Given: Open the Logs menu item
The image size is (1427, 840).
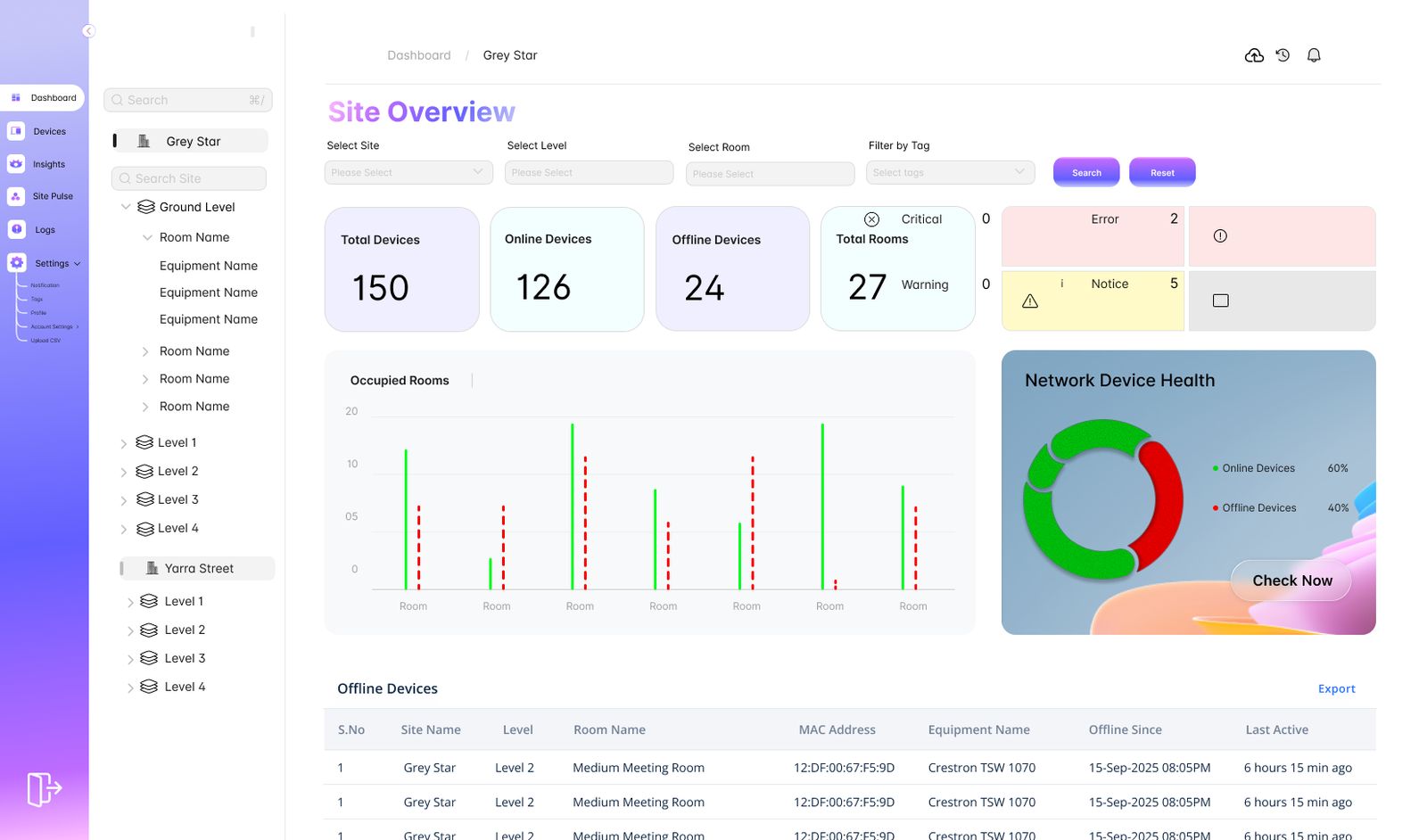Looking at the screenshot, I should (45, 230).
